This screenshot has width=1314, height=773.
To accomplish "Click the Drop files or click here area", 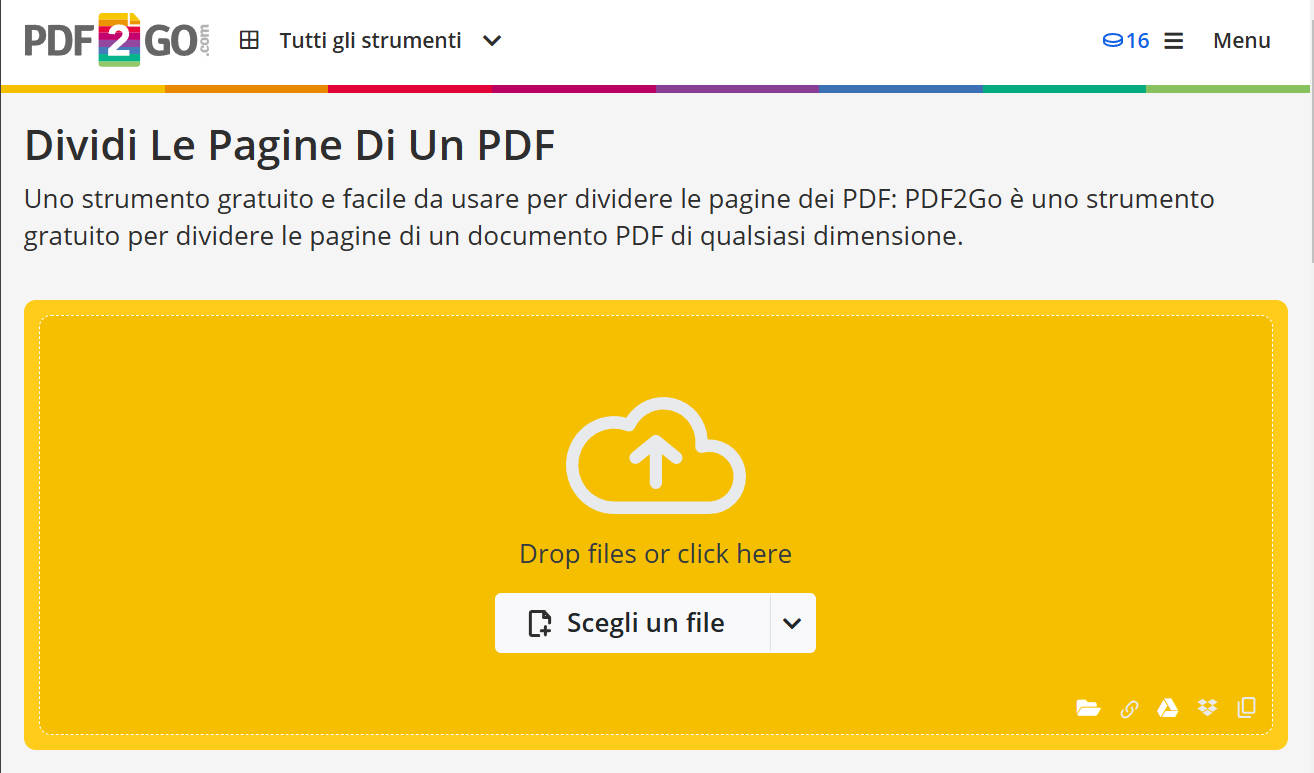I will click(655, 553).
